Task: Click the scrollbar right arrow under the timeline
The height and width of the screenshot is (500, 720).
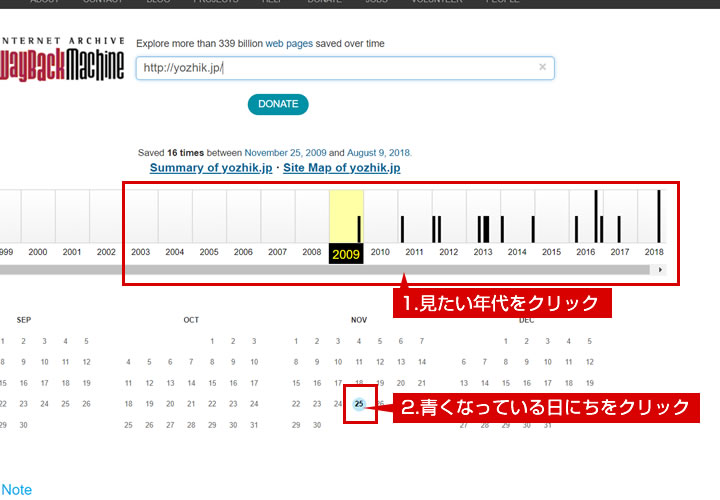Action: pyautogui.click(x=660, y=270)
